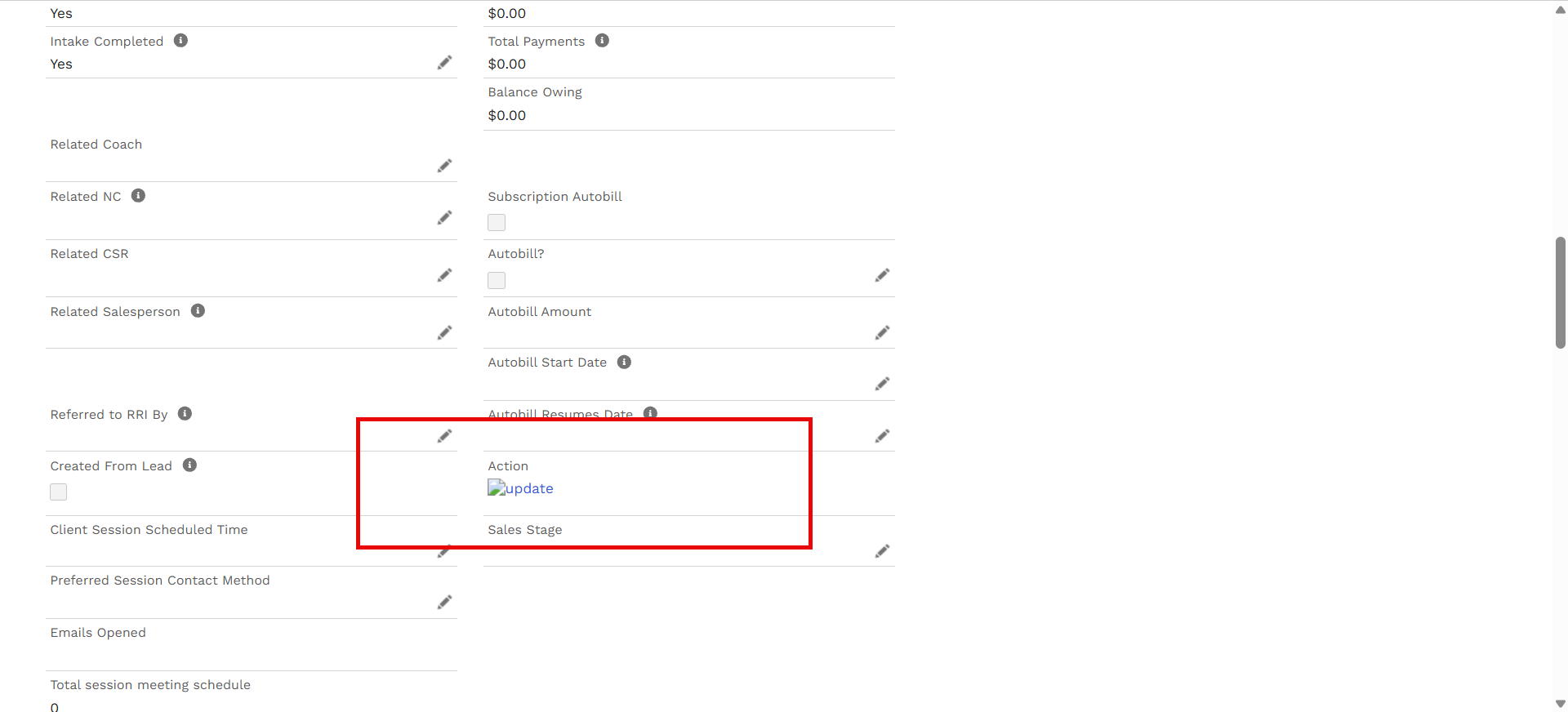Viewport: 1568px width, 712px height.
Task: Edit the Related Salesperson field
Action: pos(444,332)
